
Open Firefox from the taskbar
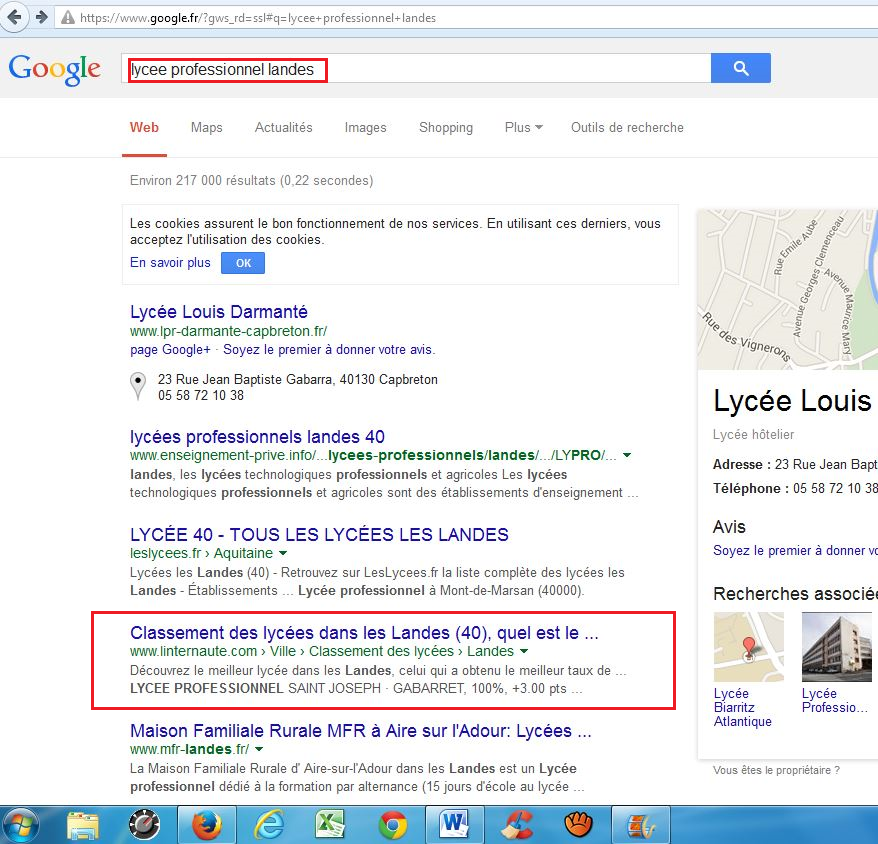coord(207,825)
